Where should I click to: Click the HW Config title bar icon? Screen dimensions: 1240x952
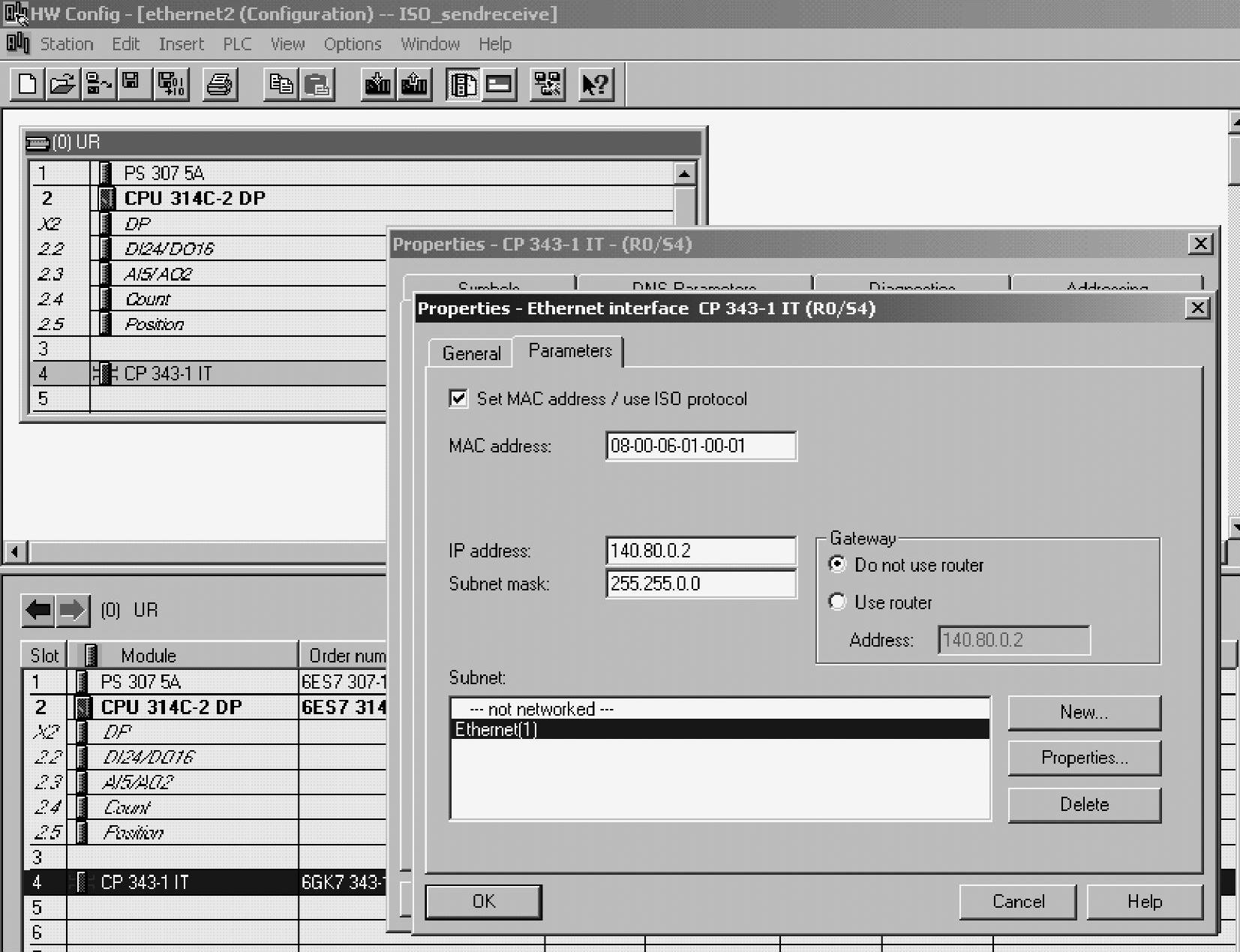click(x=15, y=14)
